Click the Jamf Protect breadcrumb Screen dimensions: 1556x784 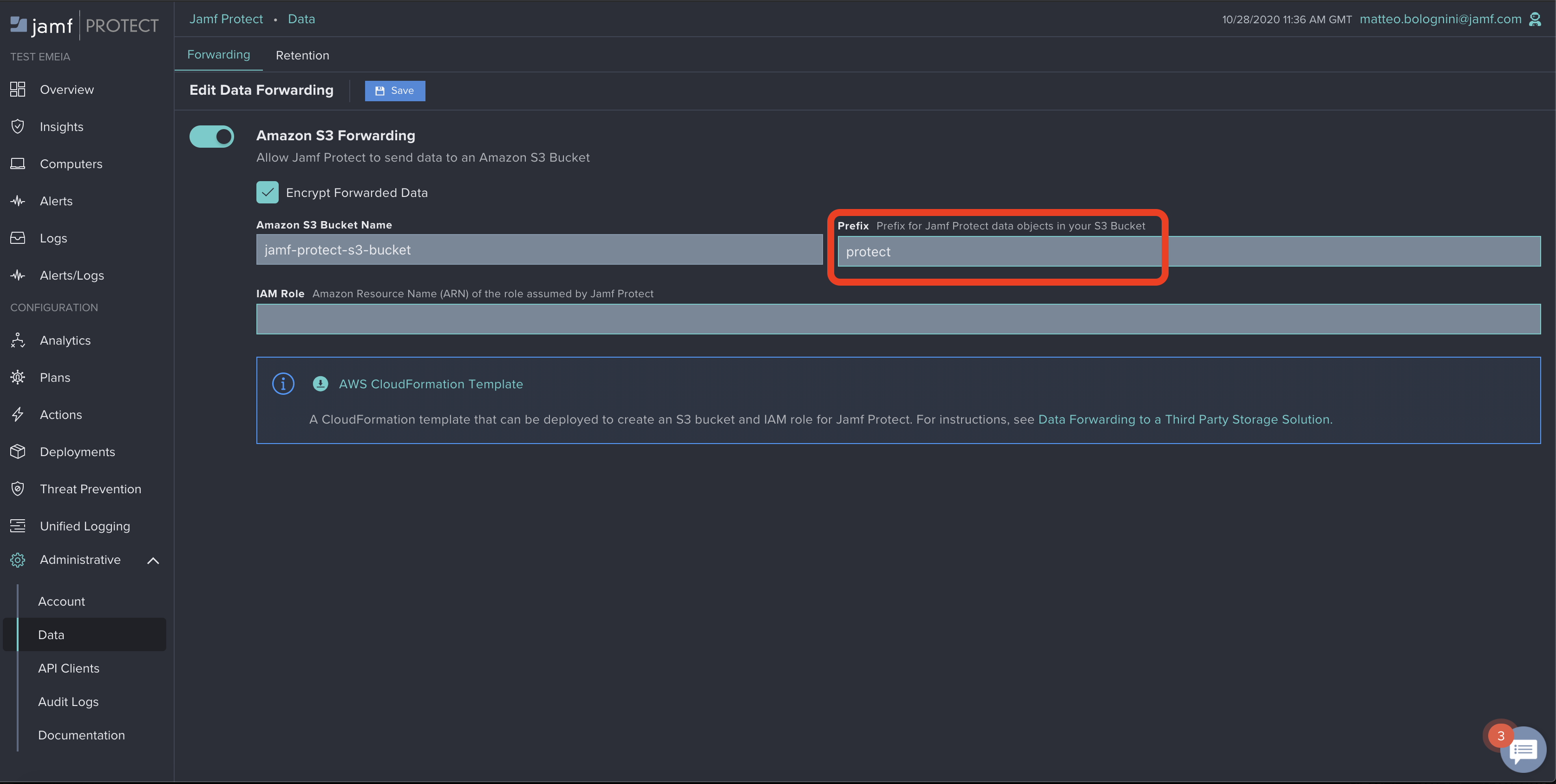pyautogui.click(x=226, y=19)
